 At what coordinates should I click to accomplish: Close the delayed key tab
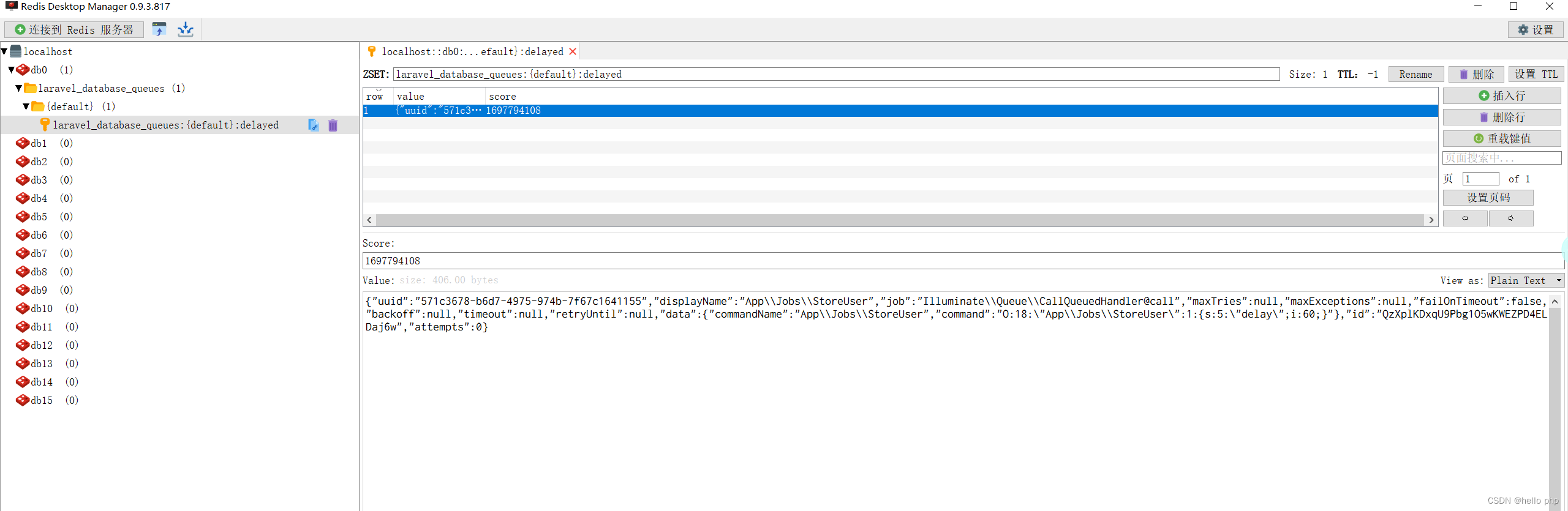coord(573,51)
